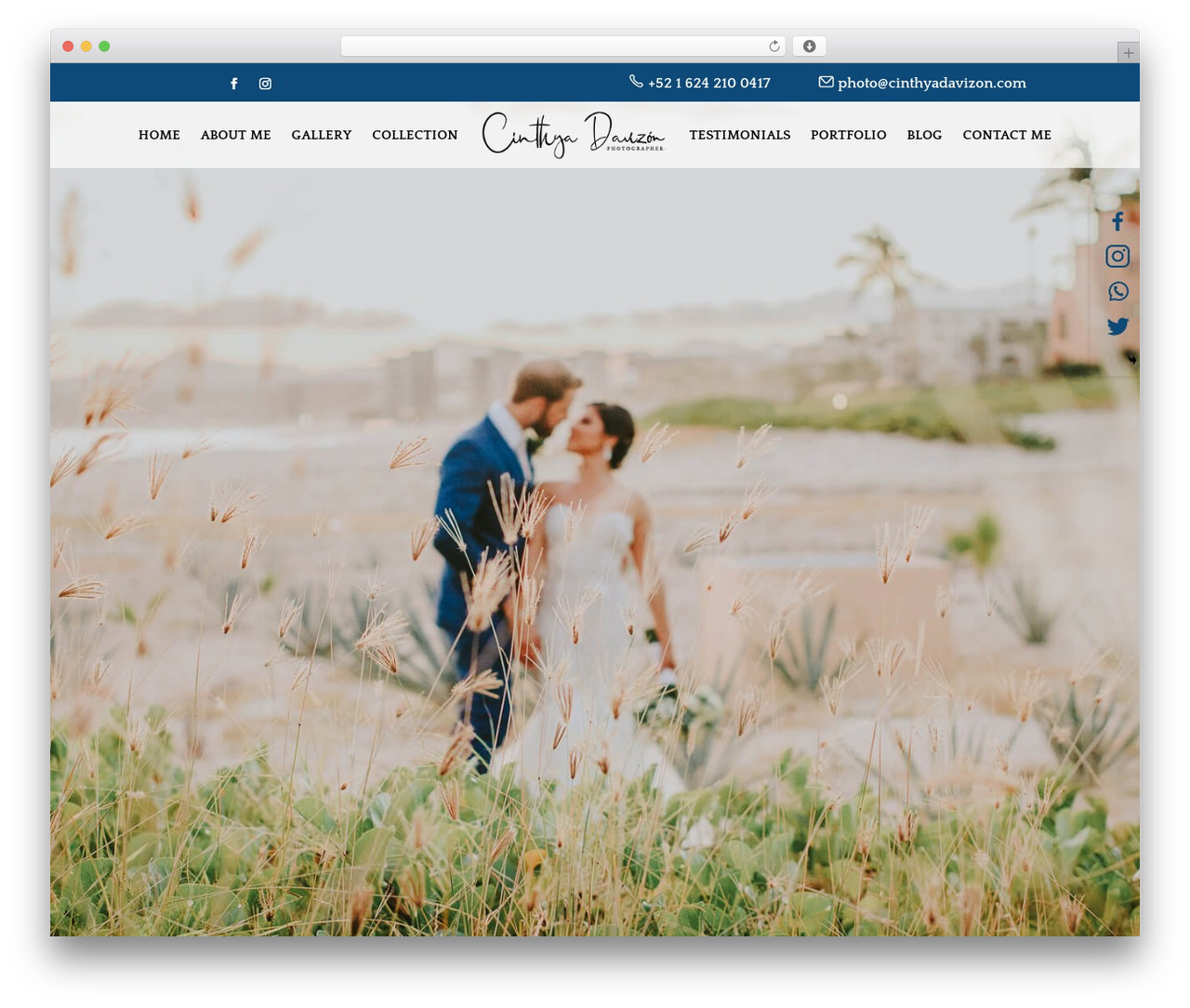
Task: Click the Cinthya Davizón logo
Action: click(x=574, y=135)
